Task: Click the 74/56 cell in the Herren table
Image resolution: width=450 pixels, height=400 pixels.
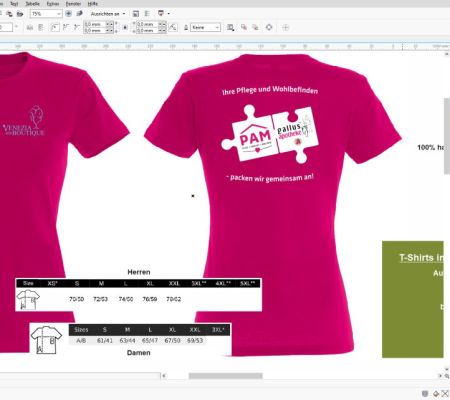Action: pos(126,299)
